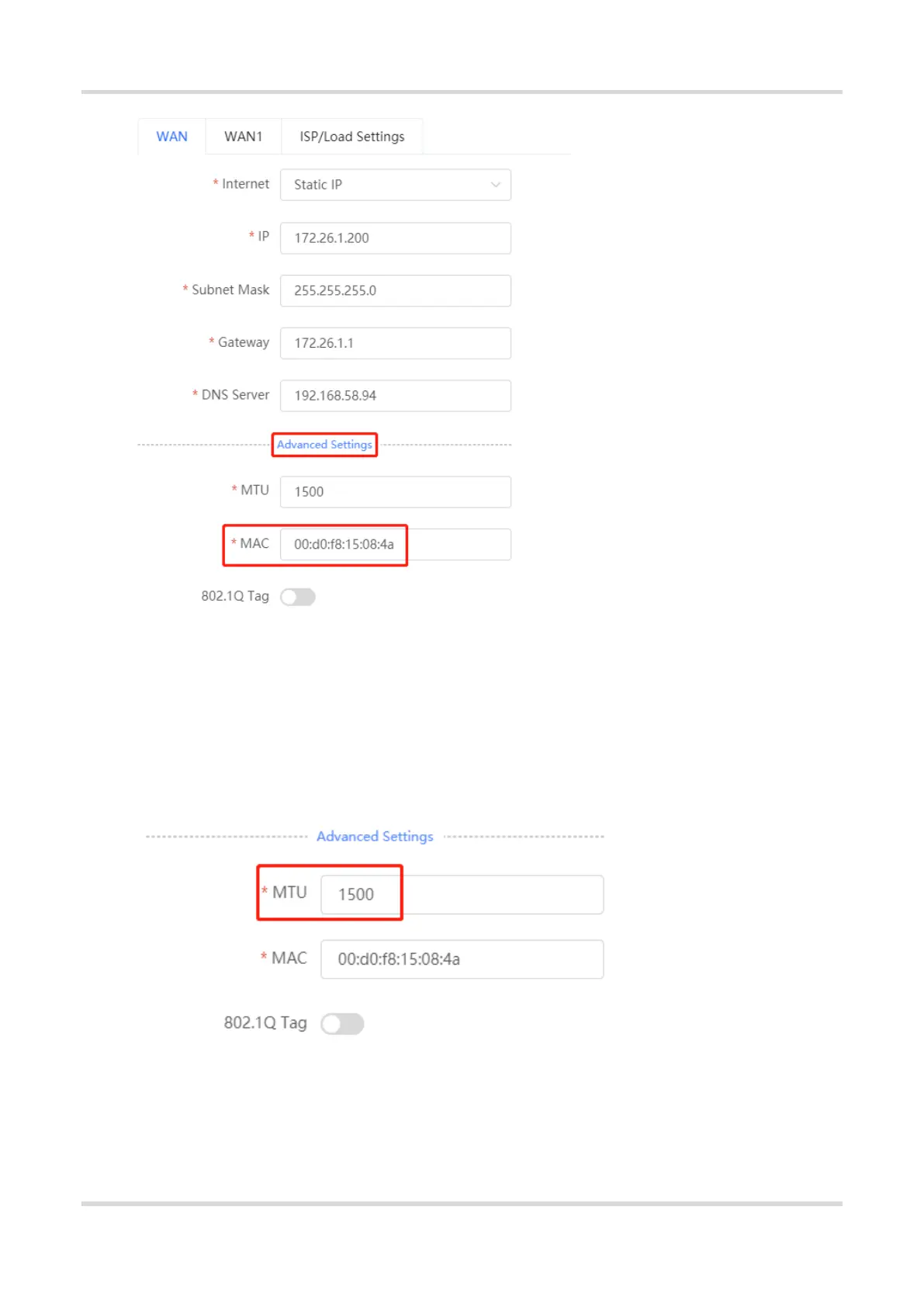Click the DNS Server input field
This screenshot has height=1307, width=924.
396,396
